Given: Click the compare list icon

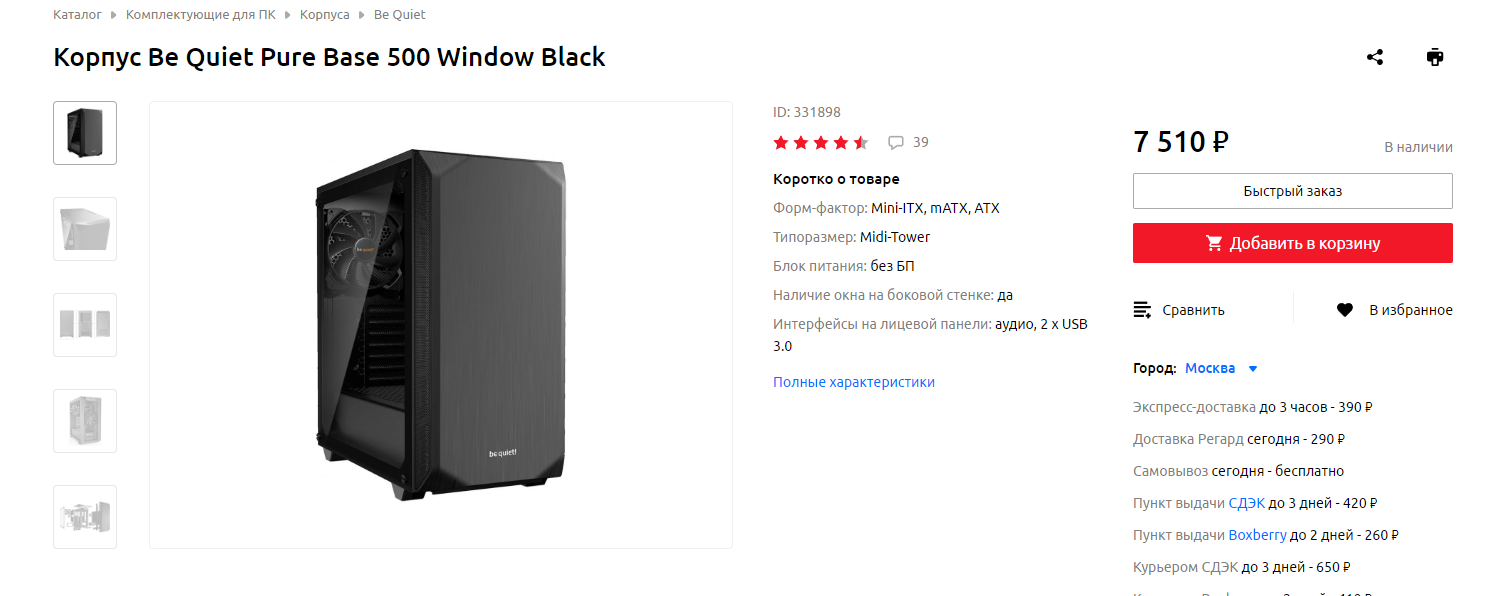Looking at the screenshot, I should click(x=1142, y=310).
